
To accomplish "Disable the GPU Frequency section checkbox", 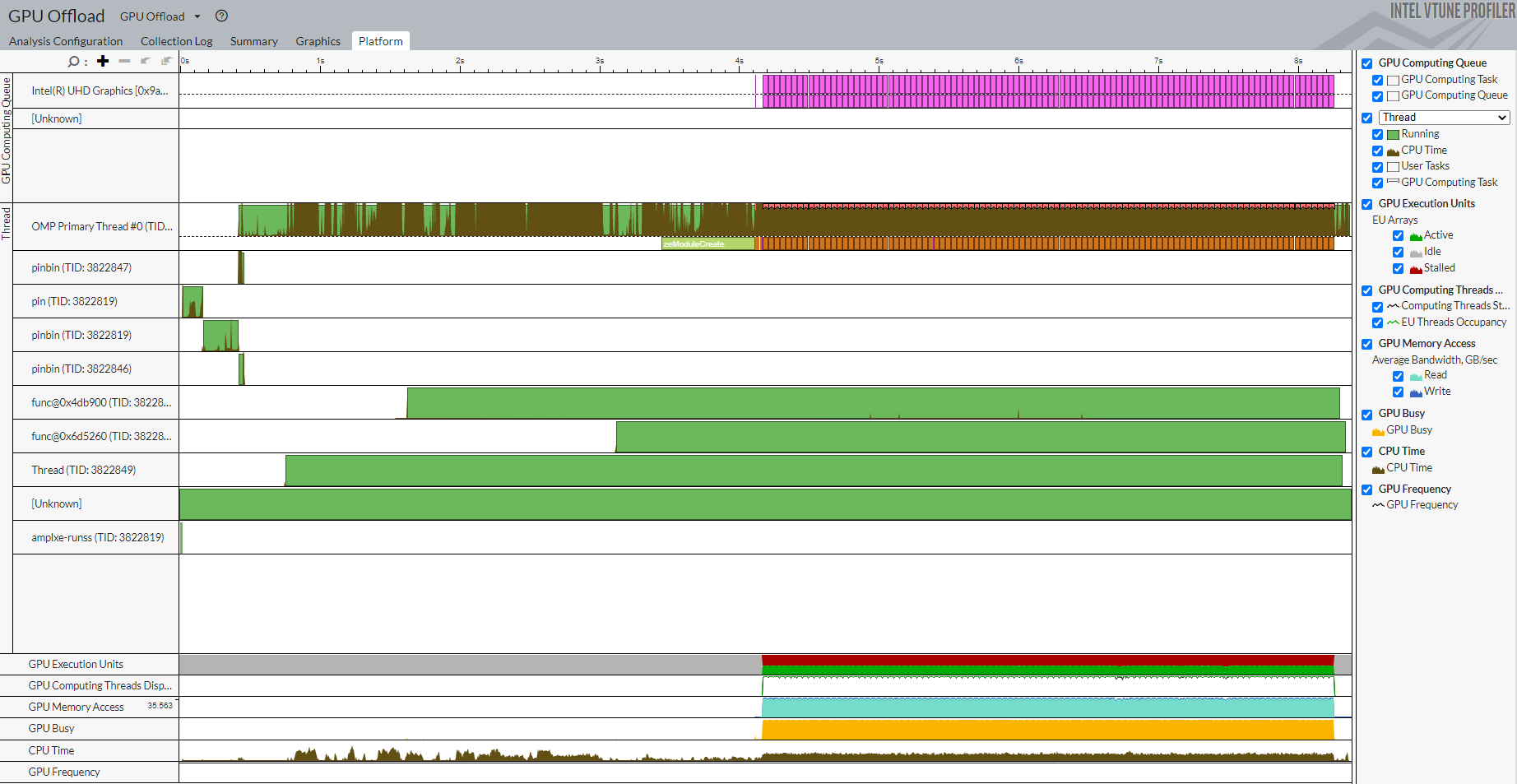I will [1366, 490].
